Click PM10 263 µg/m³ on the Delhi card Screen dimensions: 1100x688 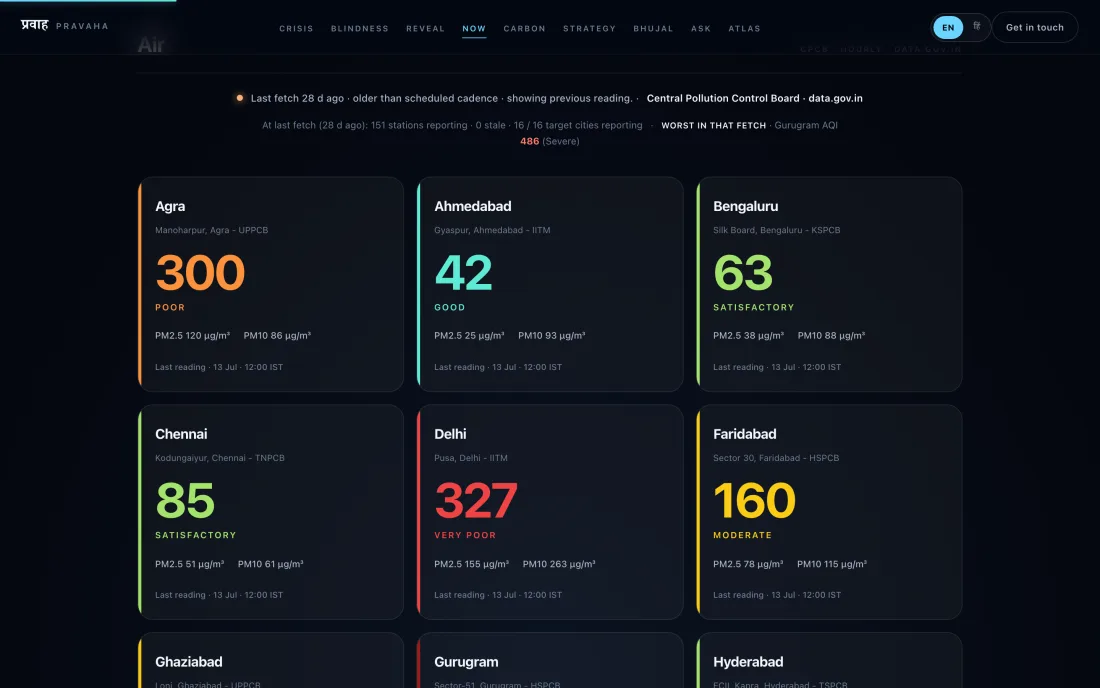559,564
